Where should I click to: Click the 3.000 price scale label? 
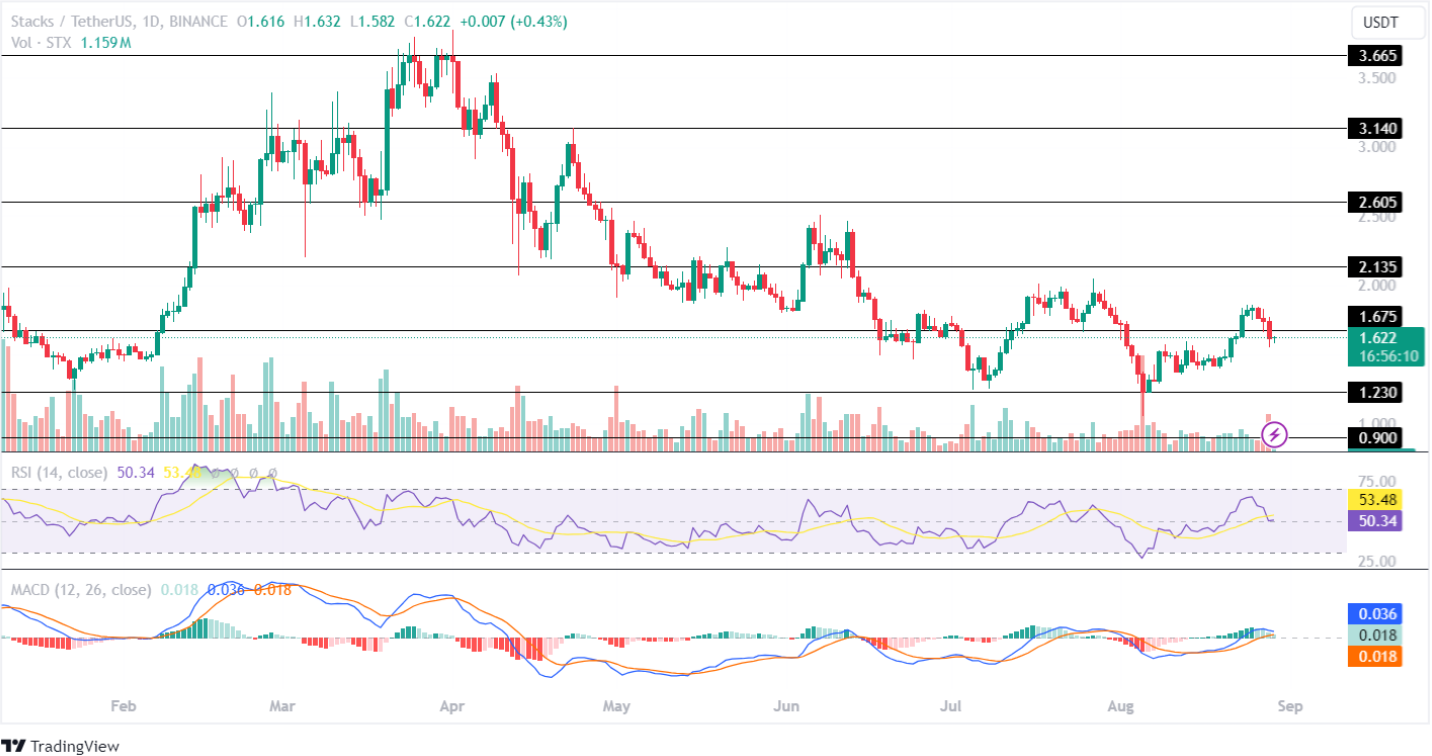[1375, 146]
